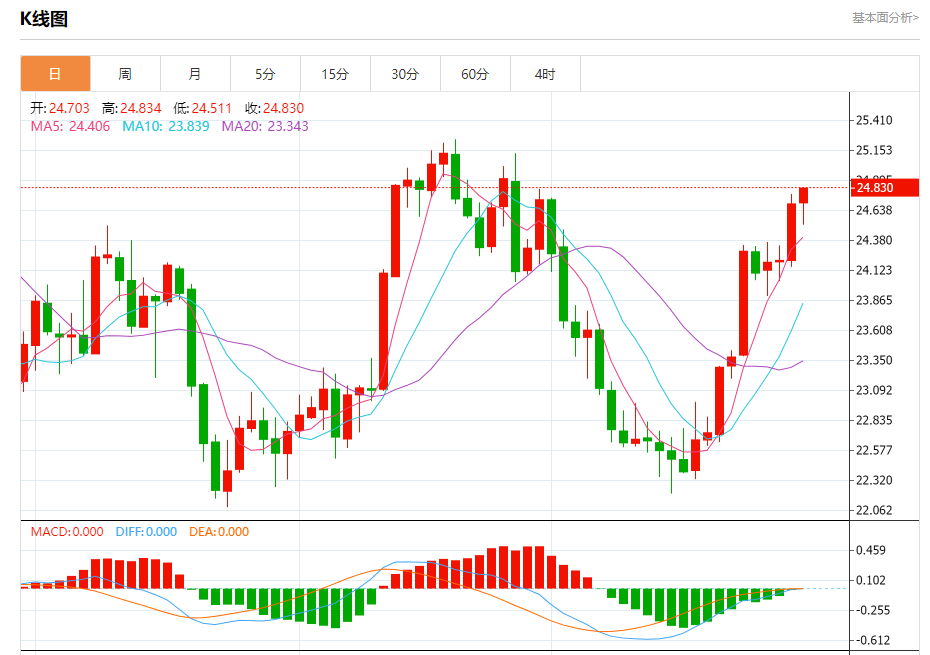Click the -0.255 MACD axis label

(x=871, y=610)
